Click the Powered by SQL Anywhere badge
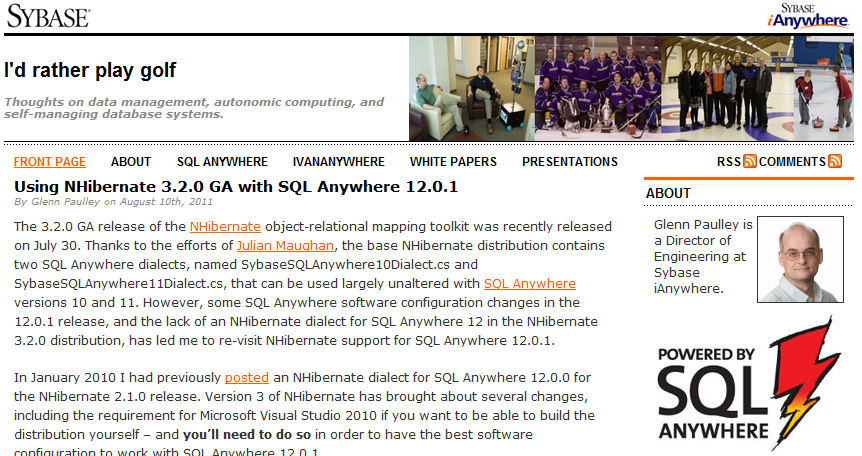The image size is (862, 456). tap(749, 383)
